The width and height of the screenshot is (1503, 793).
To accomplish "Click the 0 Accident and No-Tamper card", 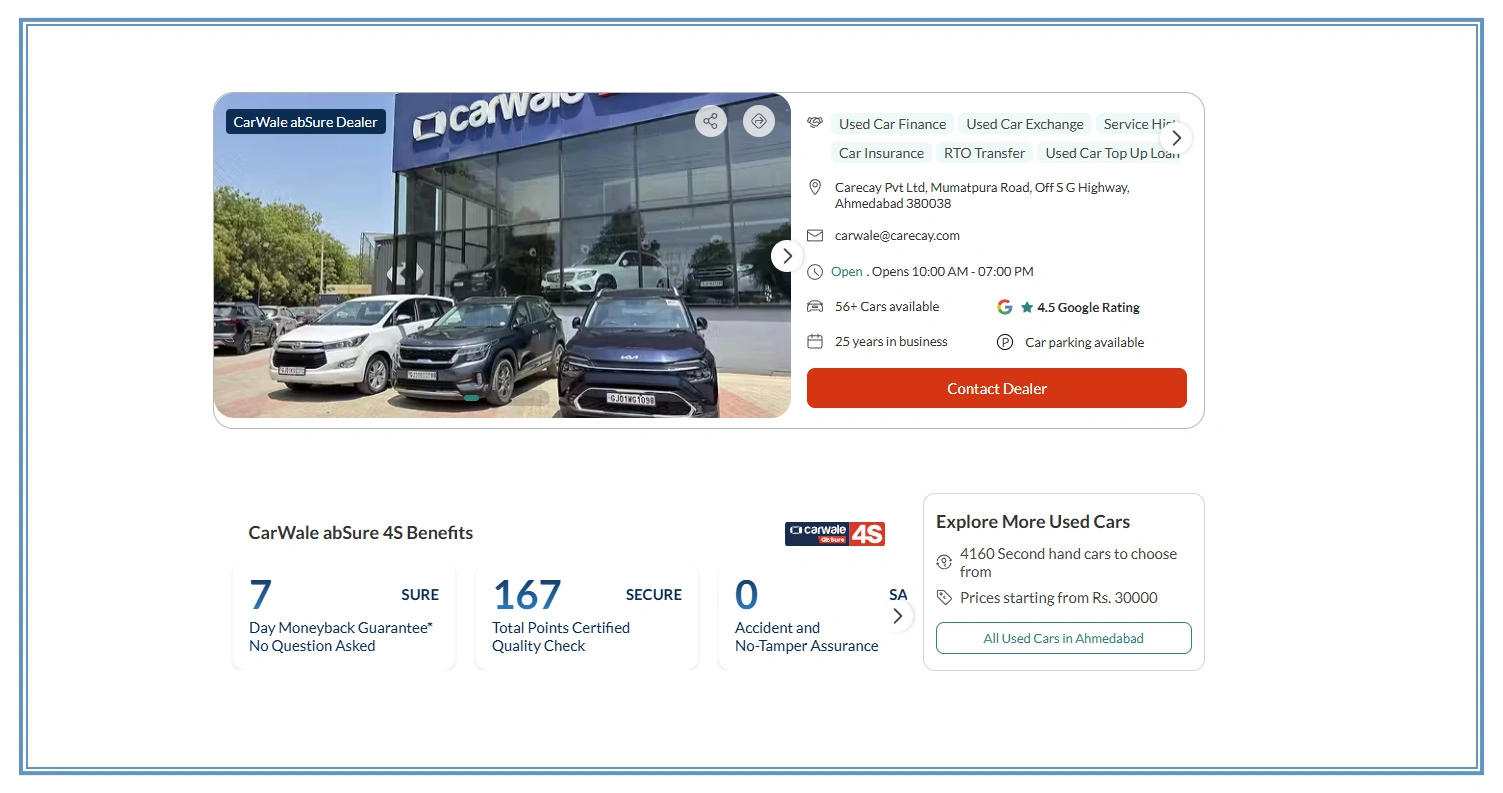I will pos(815,616).
